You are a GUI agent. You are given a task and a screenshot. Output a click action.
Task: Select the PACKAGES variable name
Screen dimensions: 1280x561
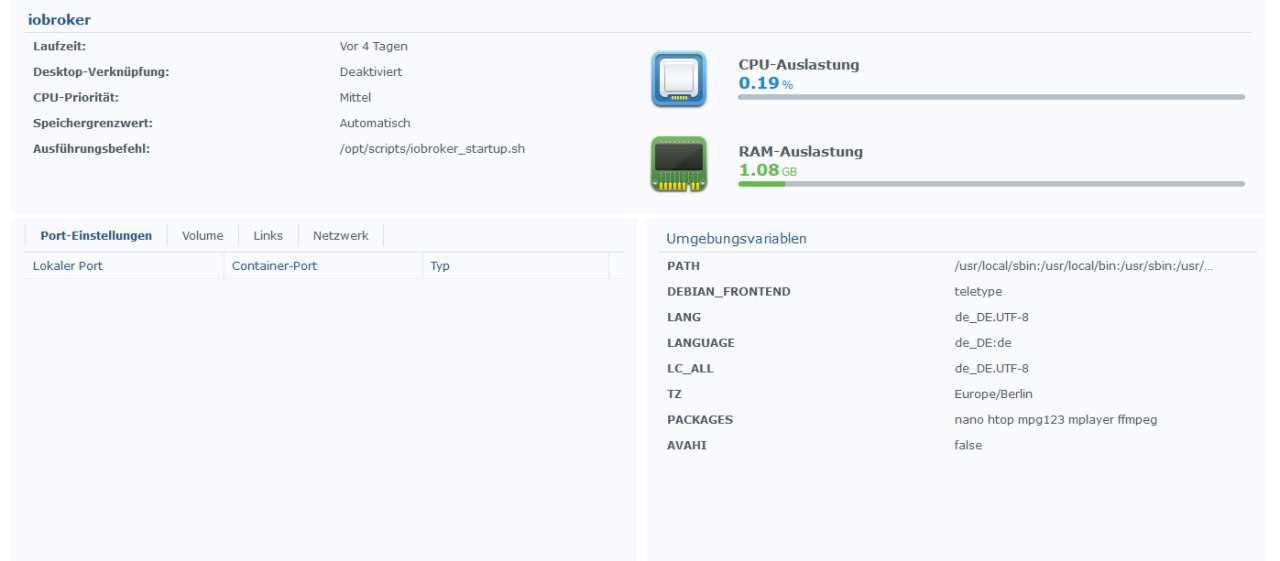[700, 420]
